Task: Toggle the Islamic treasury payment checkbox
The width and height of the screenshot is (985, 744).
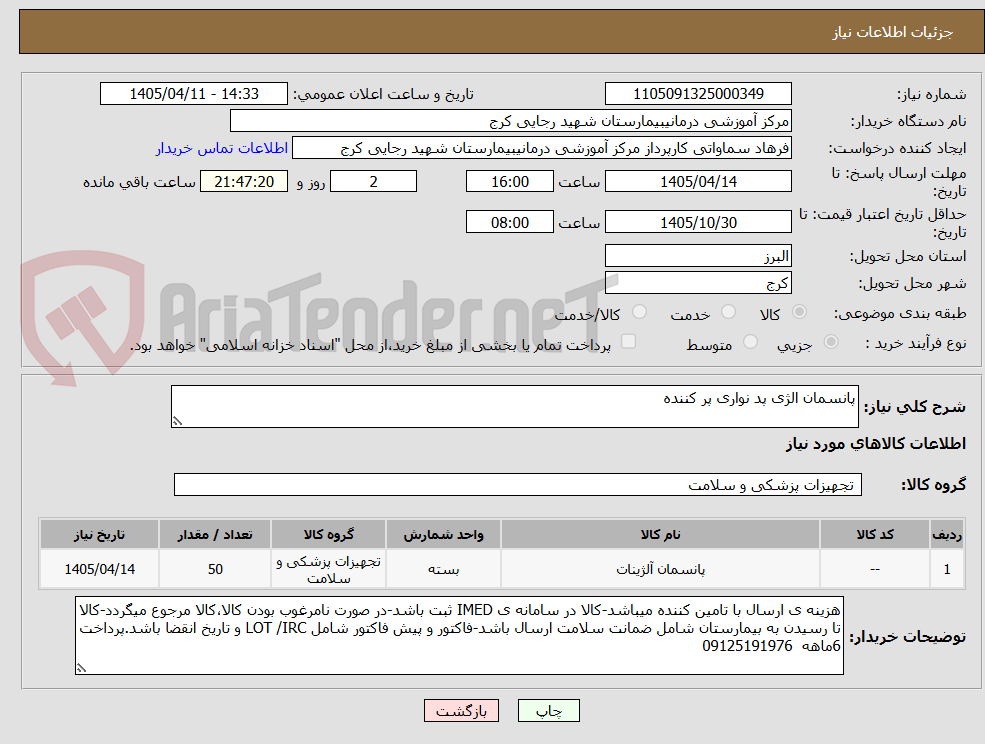Action: click(x=628, y=341)
